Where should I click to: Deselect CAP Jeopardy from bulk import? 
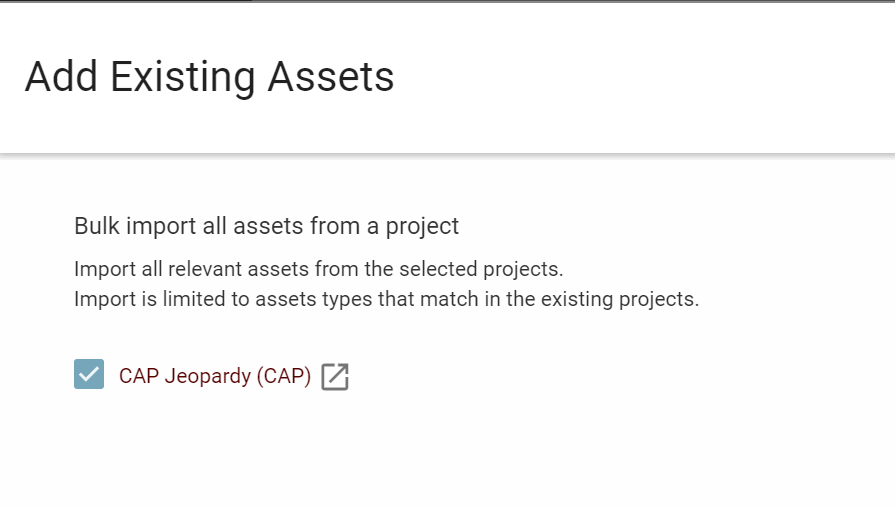click(x=89, y=374)
